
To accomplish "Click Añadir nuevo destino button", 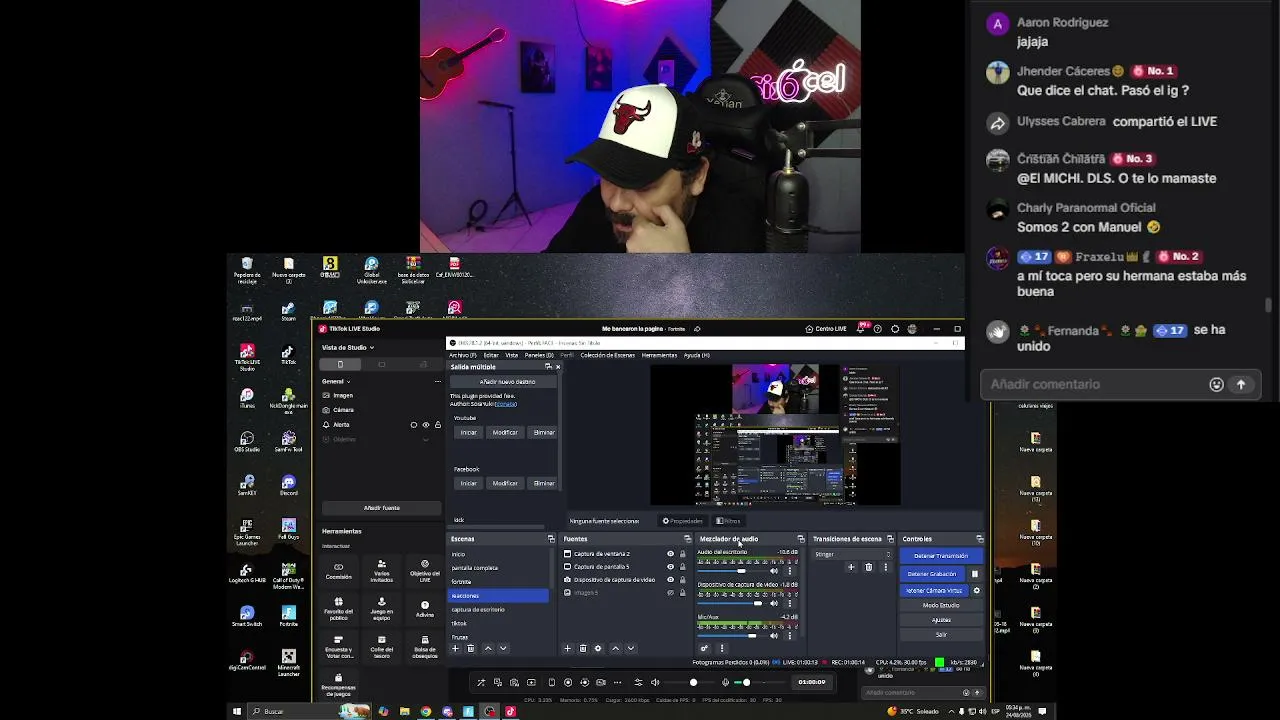I will (507, 382).
